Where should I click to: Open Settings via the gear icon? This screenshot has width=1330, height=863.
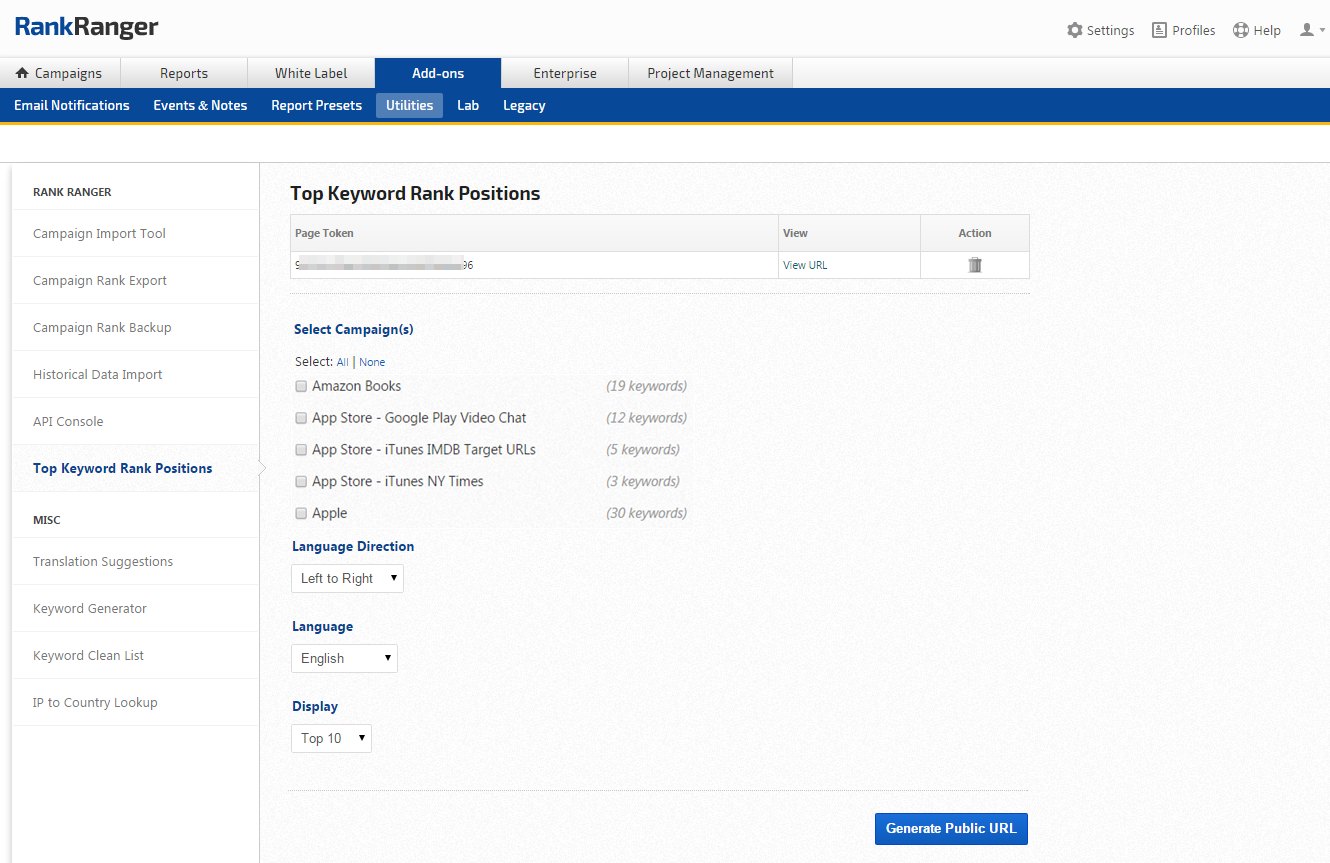(1075, 30)
